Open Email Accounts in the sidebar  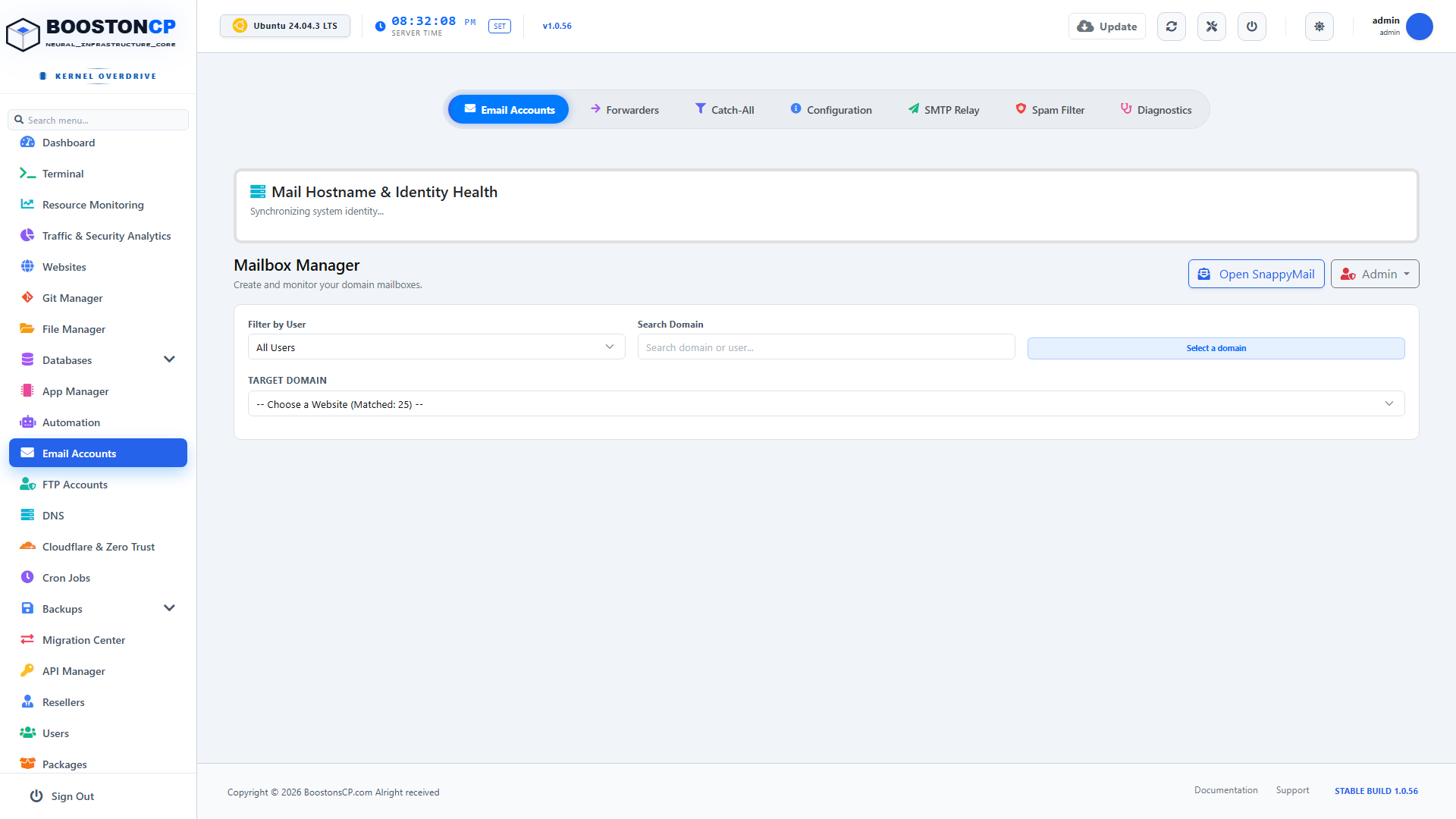tap(99, 453)
